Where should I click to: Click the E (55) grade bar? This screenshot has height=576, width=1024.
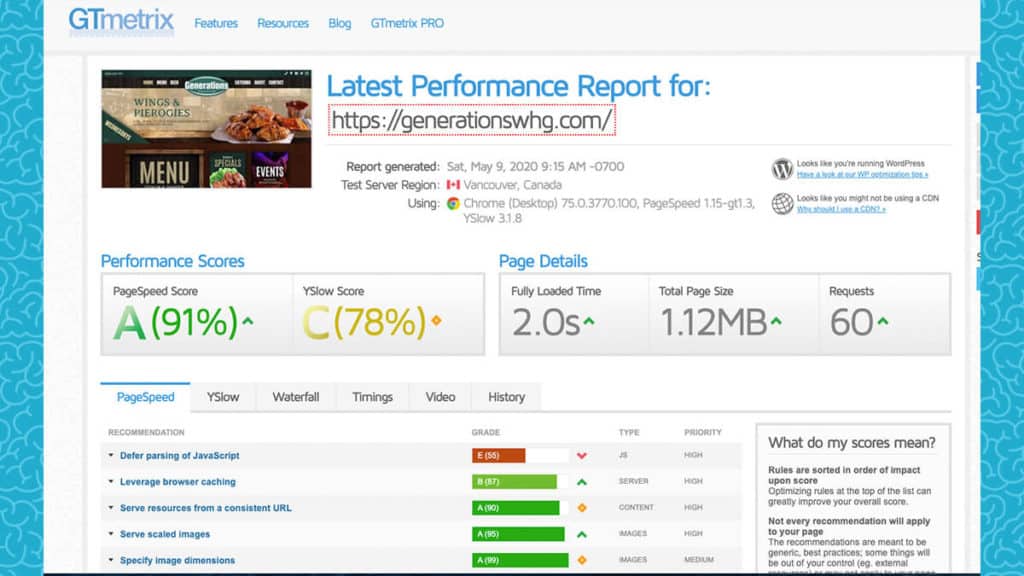pyautogui.click(x=498, y=456)
